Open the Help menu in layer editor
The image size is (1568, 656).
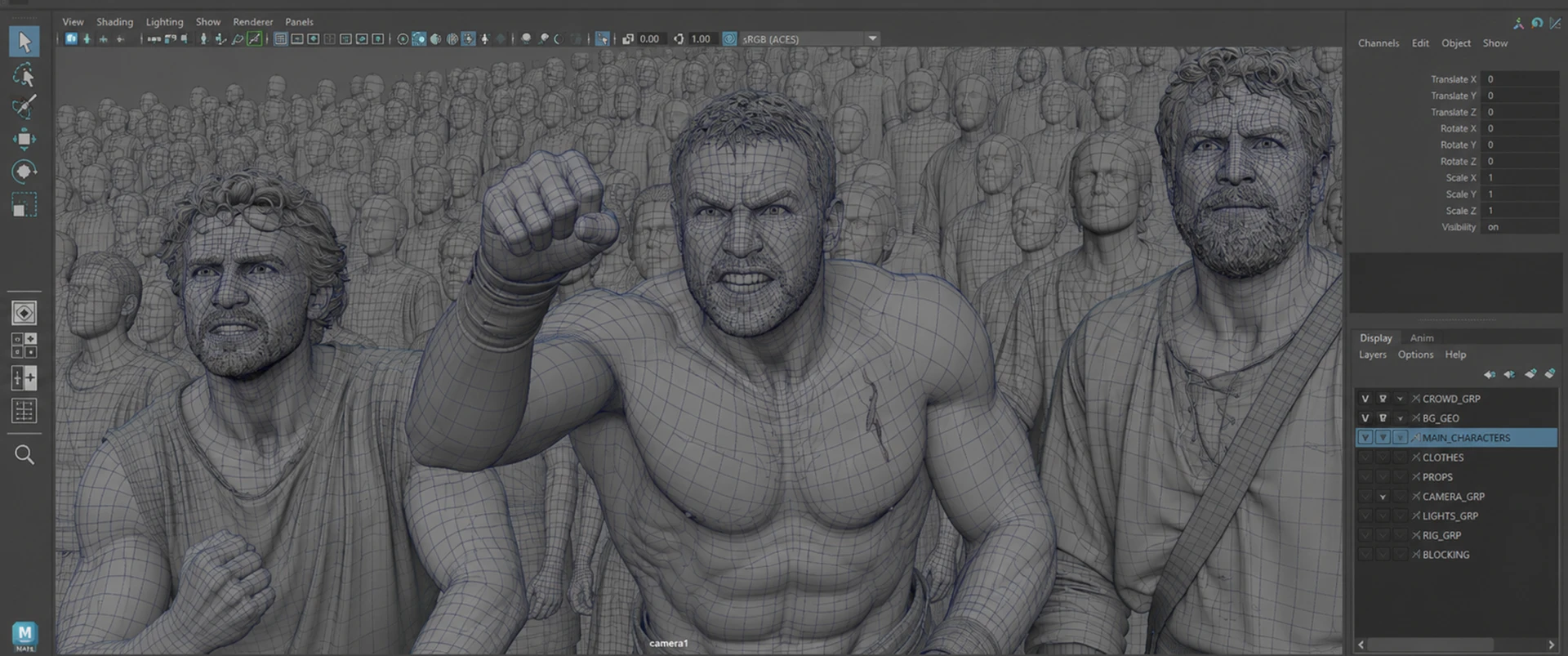pos(1454,355)
